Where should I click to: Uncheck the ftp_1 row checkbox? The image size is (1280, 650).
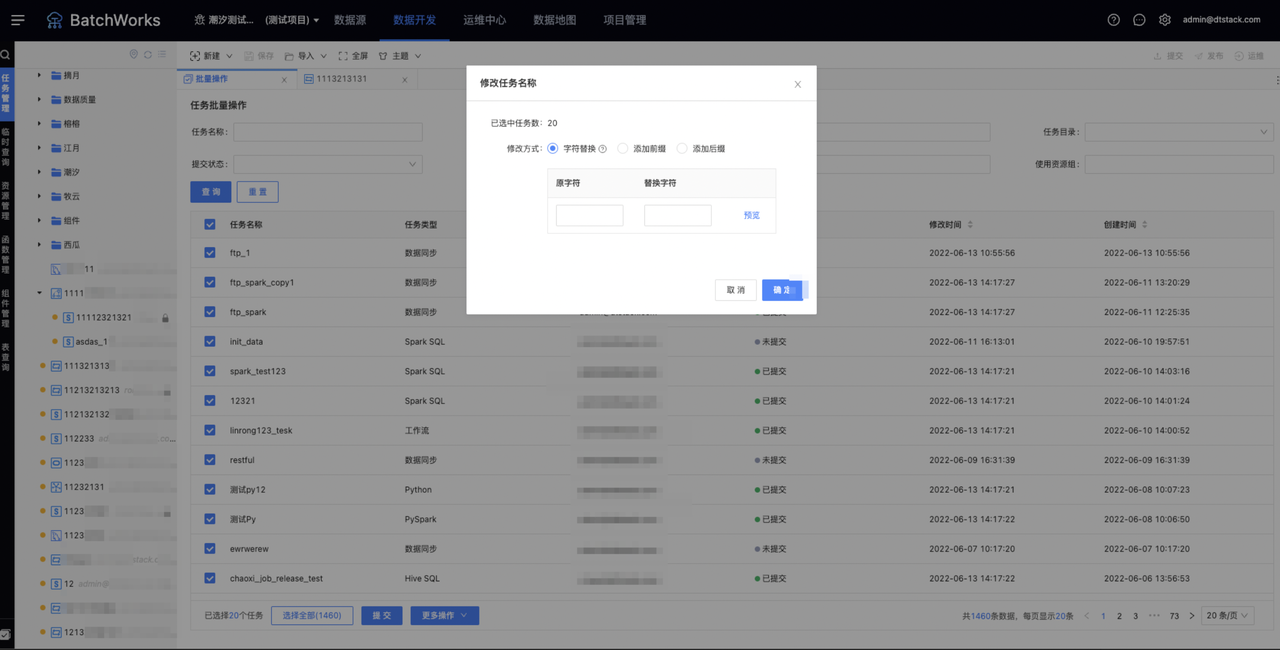coord(210,253)
